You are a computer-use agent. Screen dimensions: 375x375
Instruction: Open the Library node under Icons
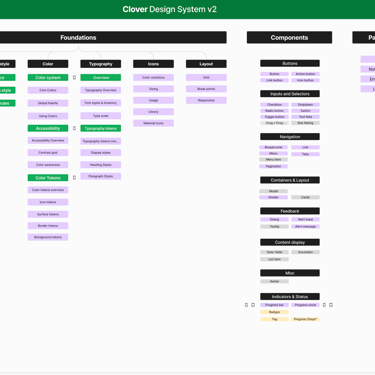click(153, 112)
